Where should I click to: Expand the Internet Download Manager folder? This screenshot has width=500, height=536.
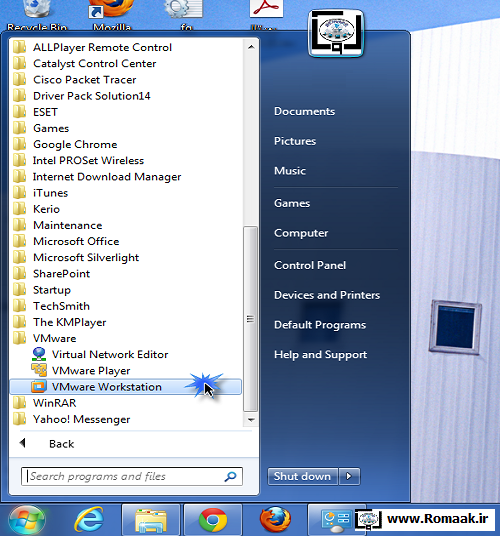tap(107, 177)
